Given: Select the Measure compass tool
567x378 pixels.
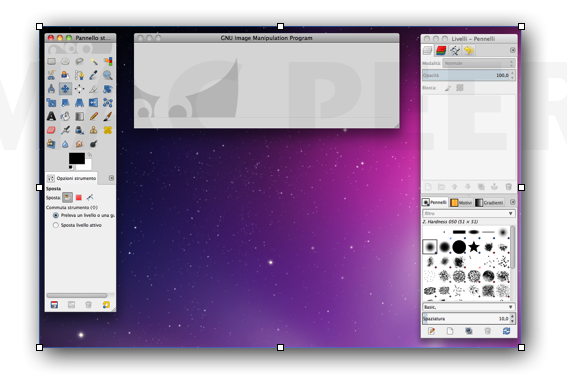Looking at the screenshot, I should tap(52, 89).
